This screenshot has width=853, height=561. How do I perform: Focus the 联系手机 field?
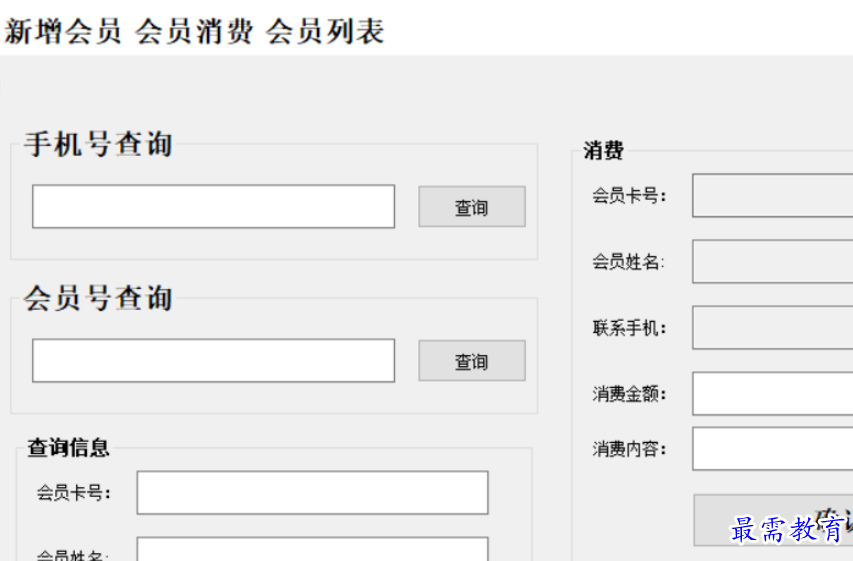tap(772, 328)
